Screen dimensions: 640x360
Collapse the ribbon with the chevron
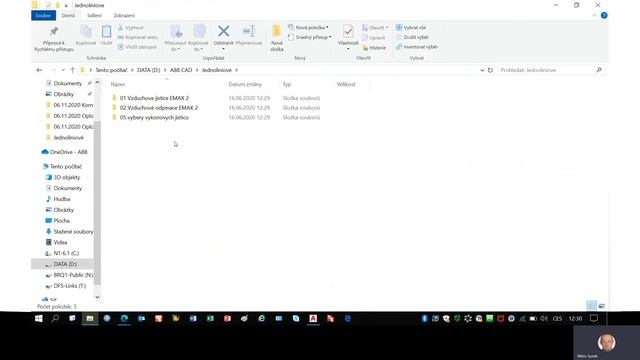tap(594, 16)
